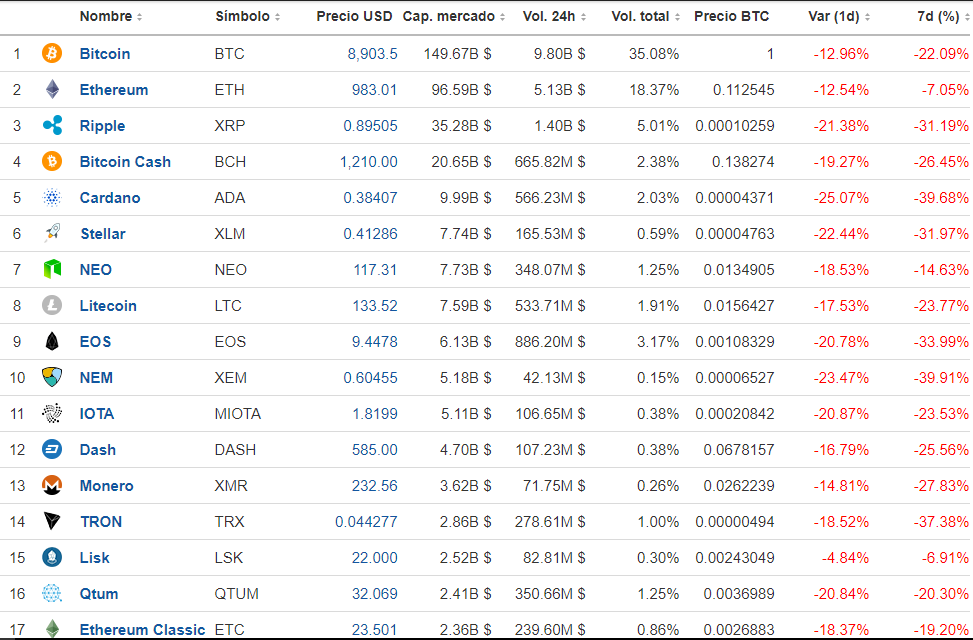Open the Dash name link

(97, 450)
